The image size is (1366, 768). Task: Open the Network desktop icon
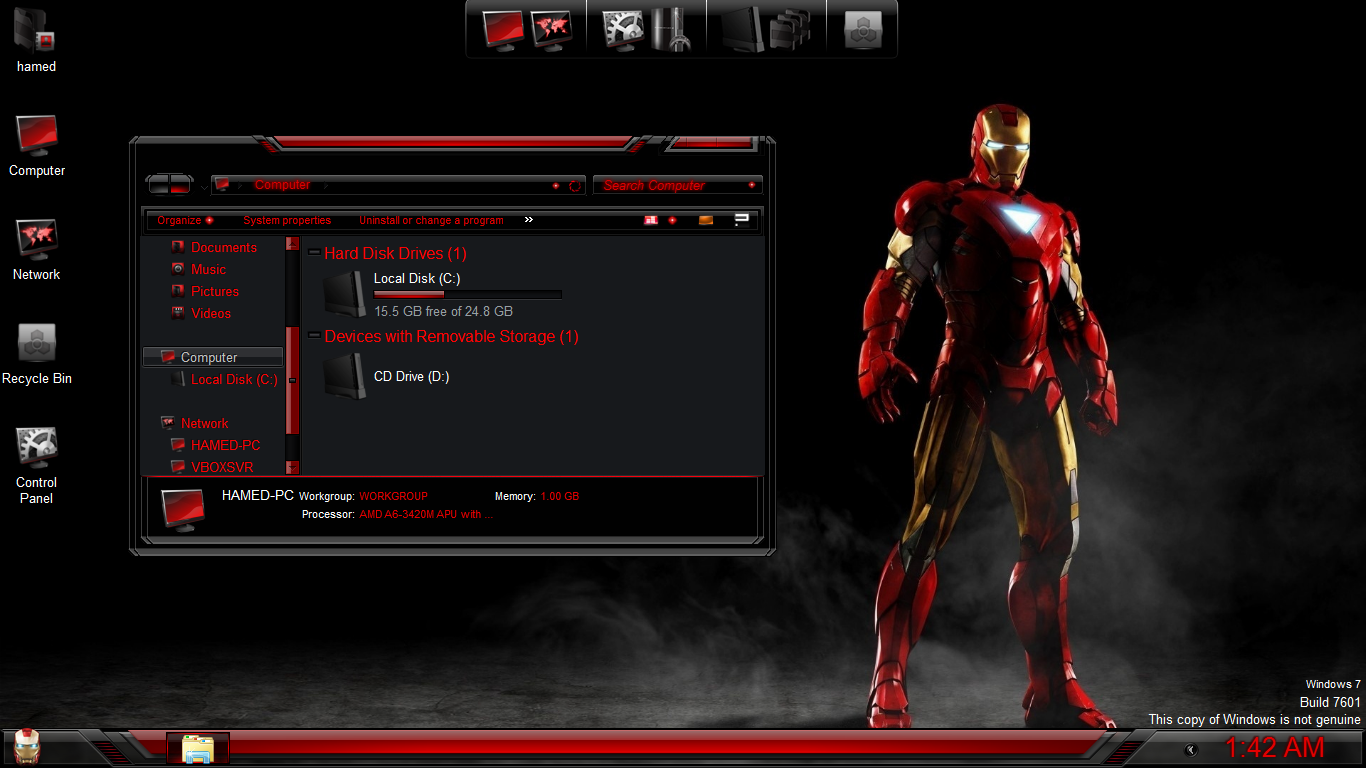click(36, 249)
